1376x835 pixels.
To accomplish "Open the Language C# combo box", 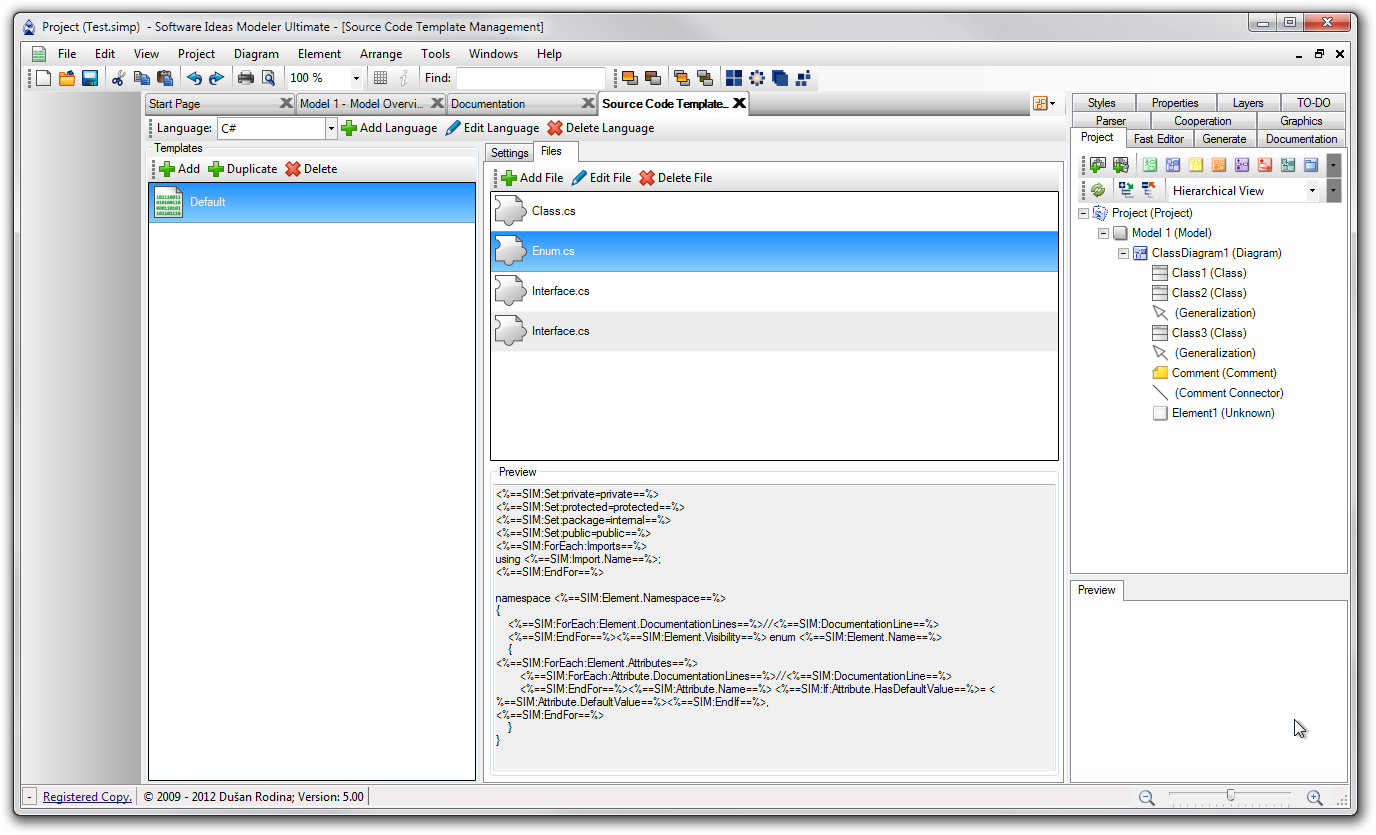I will pyautogui.click(x=277, y=128).
